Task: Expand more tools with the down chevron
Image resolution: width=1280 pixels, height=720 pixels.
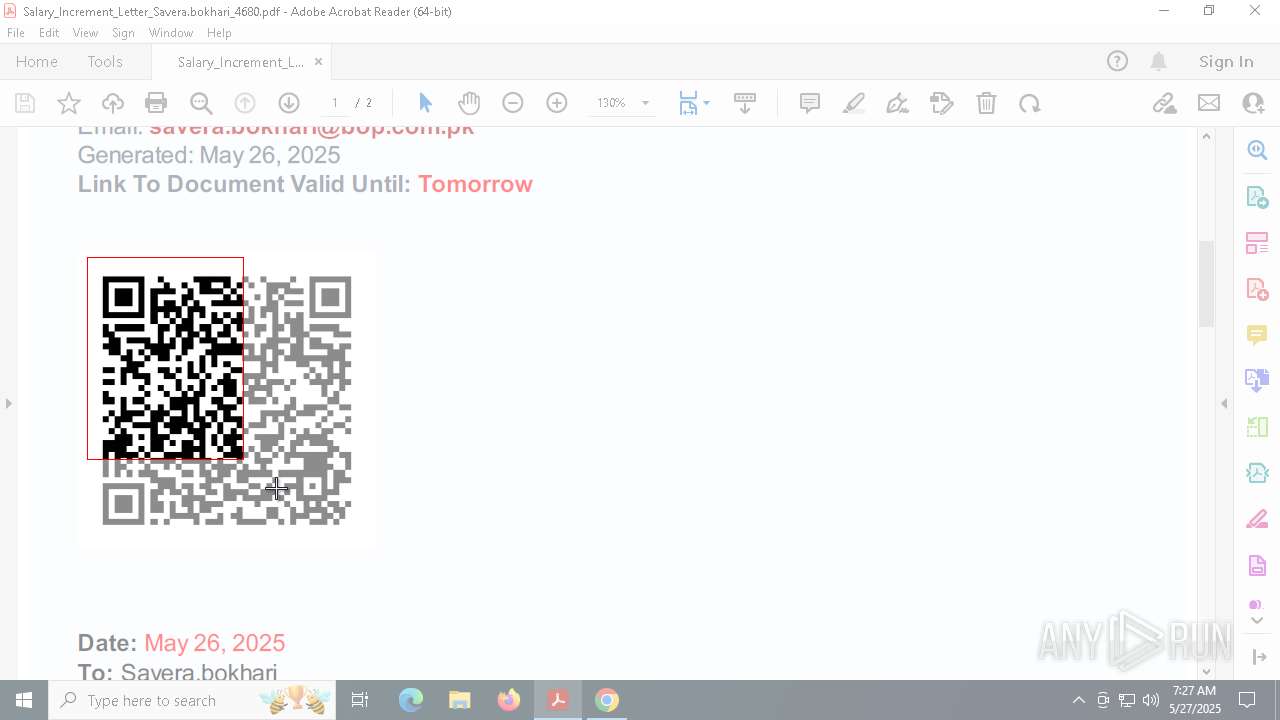Action: 1257,621
